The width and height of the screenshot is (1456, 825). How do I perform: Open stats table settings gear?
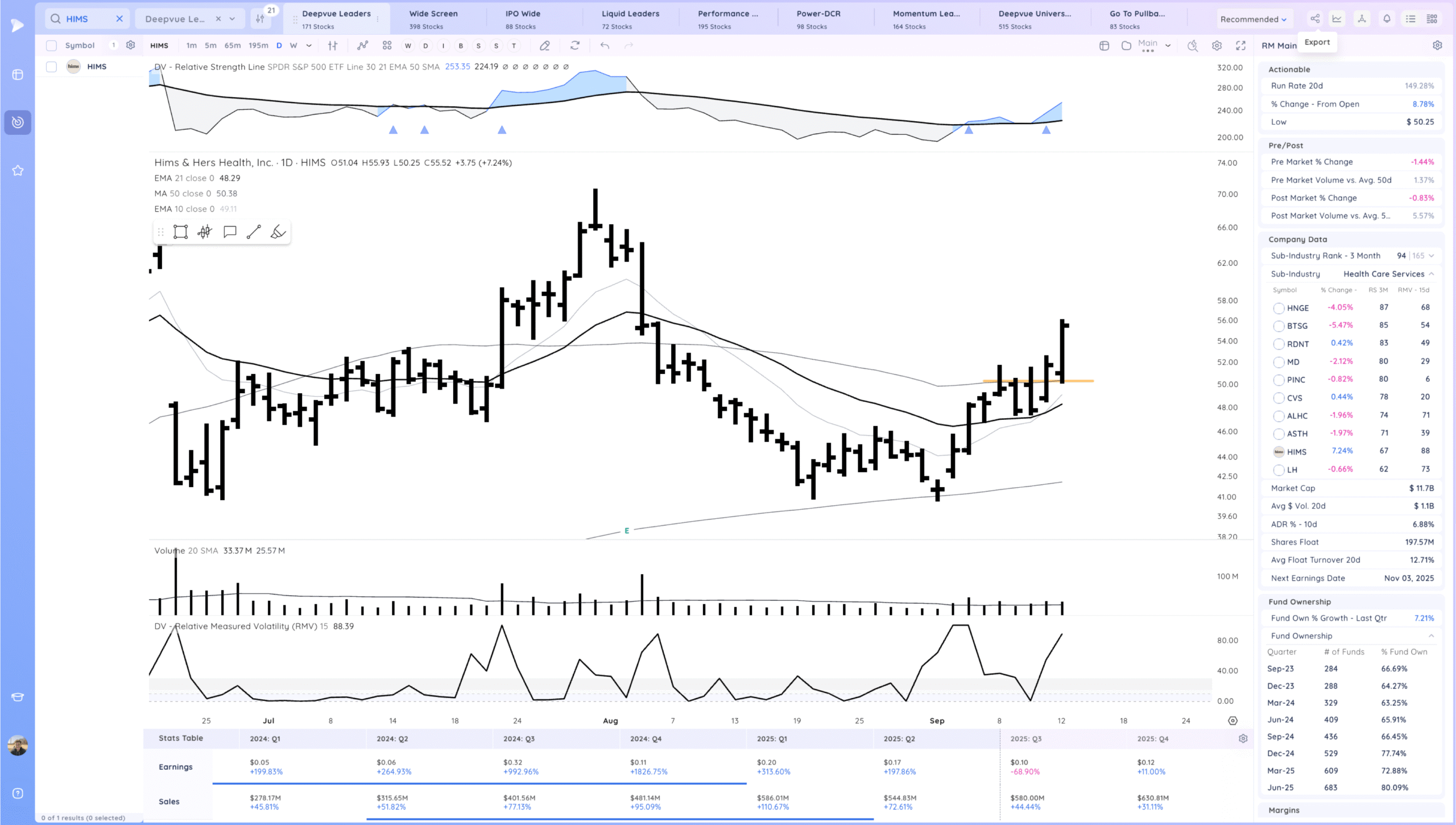1243,739
